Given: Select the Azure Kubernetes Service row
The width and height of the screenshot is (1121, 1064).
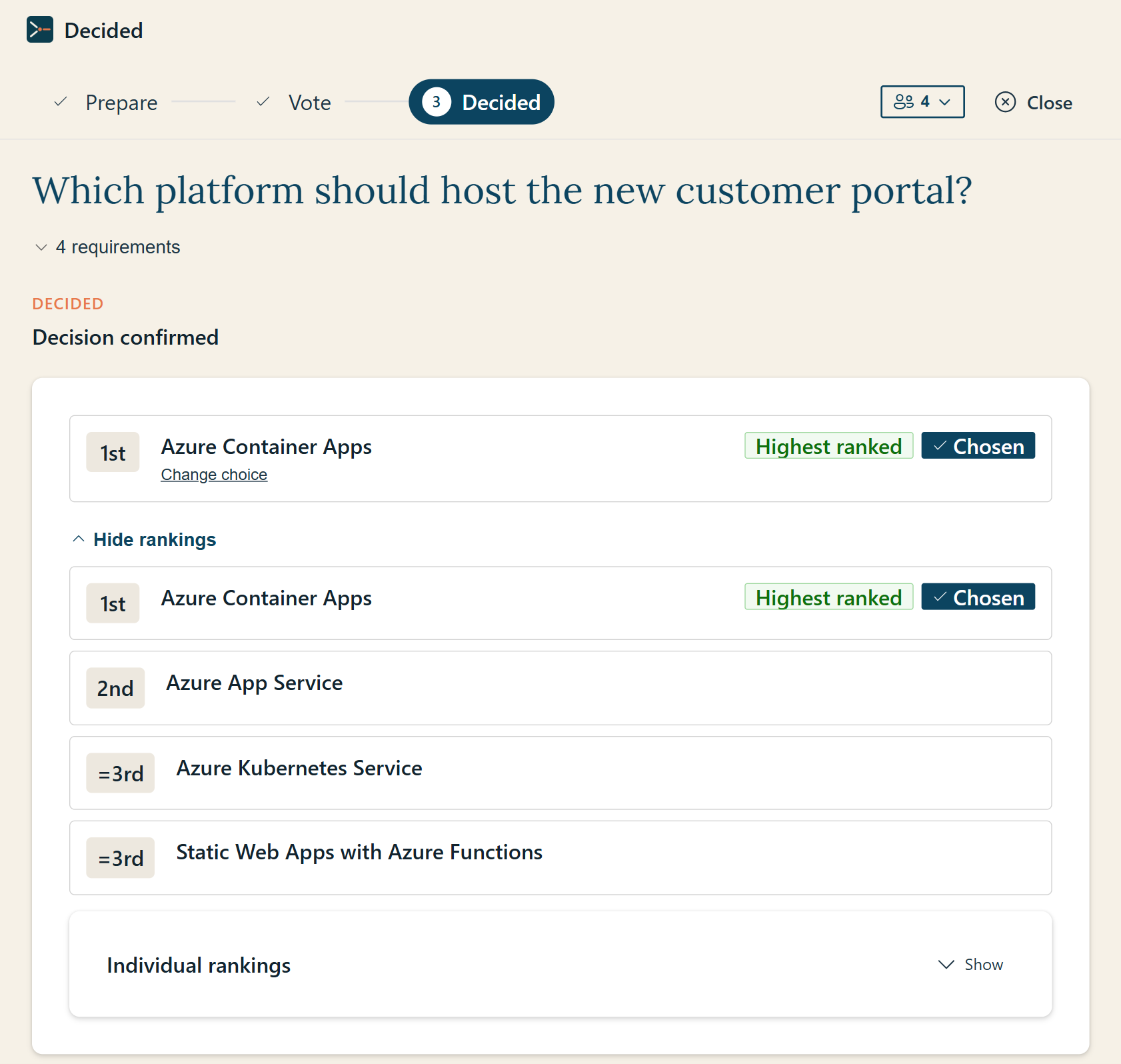Looking at the screenshot, I should [560, 773].
